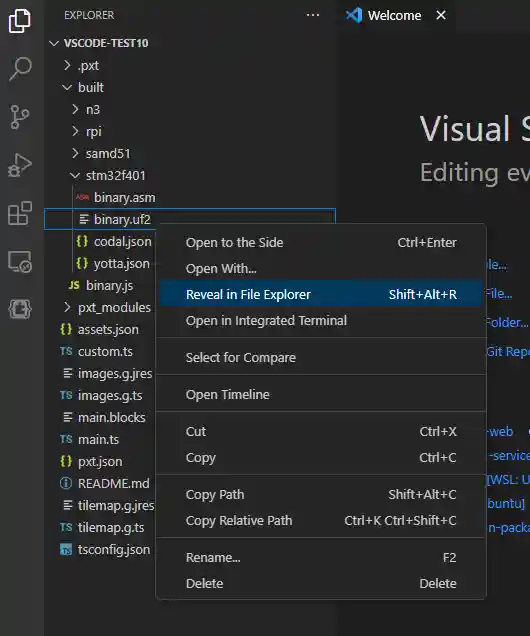Click the Git Repository link on Welcome page
This screenshot has width=530, height=636.
point(508,352)
